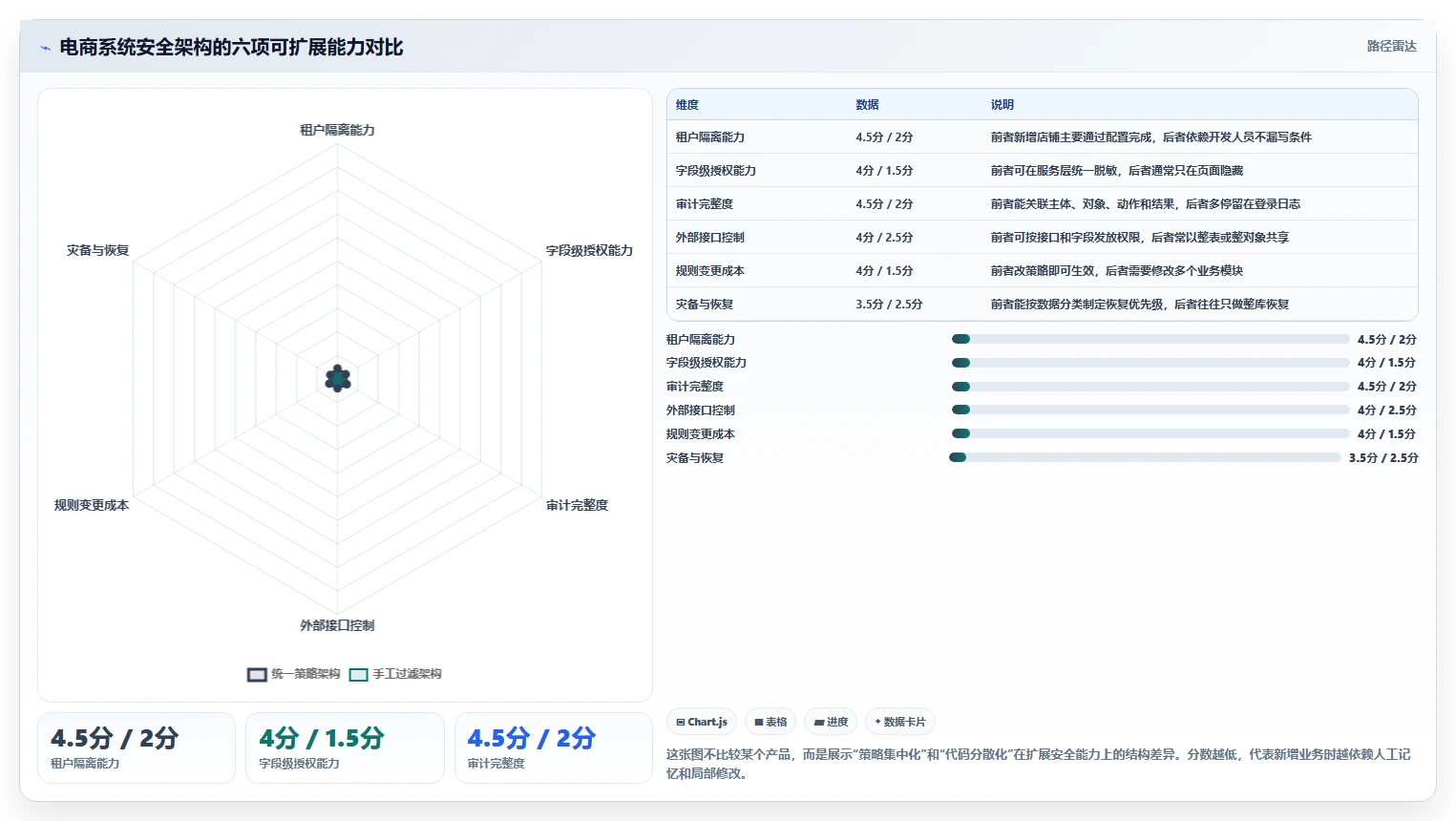The width and height of the screenshot is (1456, 821).
Task: Click the 4分 / 2.5分 value beside the progress bar
Action: tap(1386, 410)
